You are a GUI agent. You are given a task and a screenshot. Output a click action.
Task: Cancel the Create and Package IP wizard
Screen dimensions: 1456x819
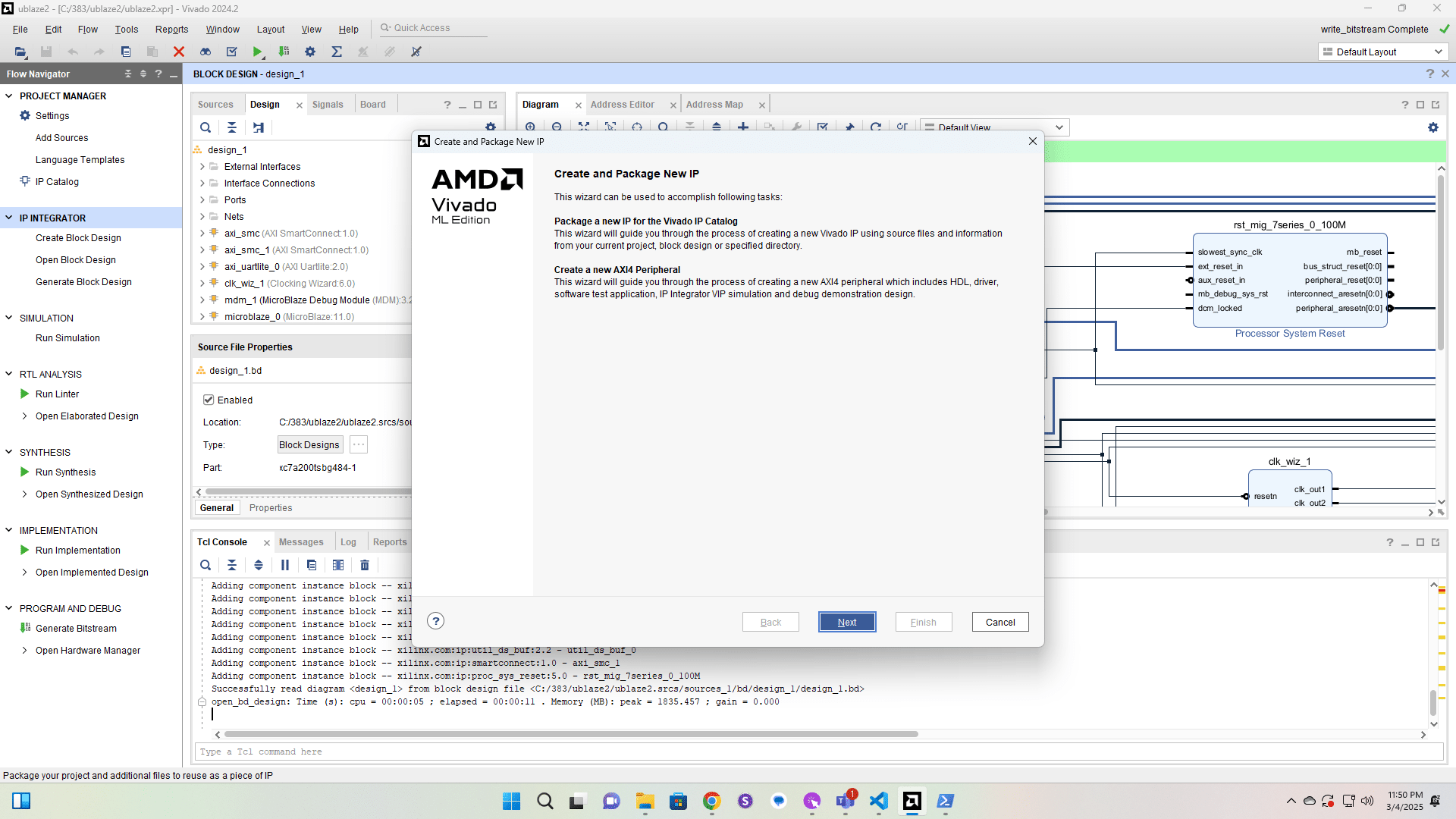tap(999, 622)
